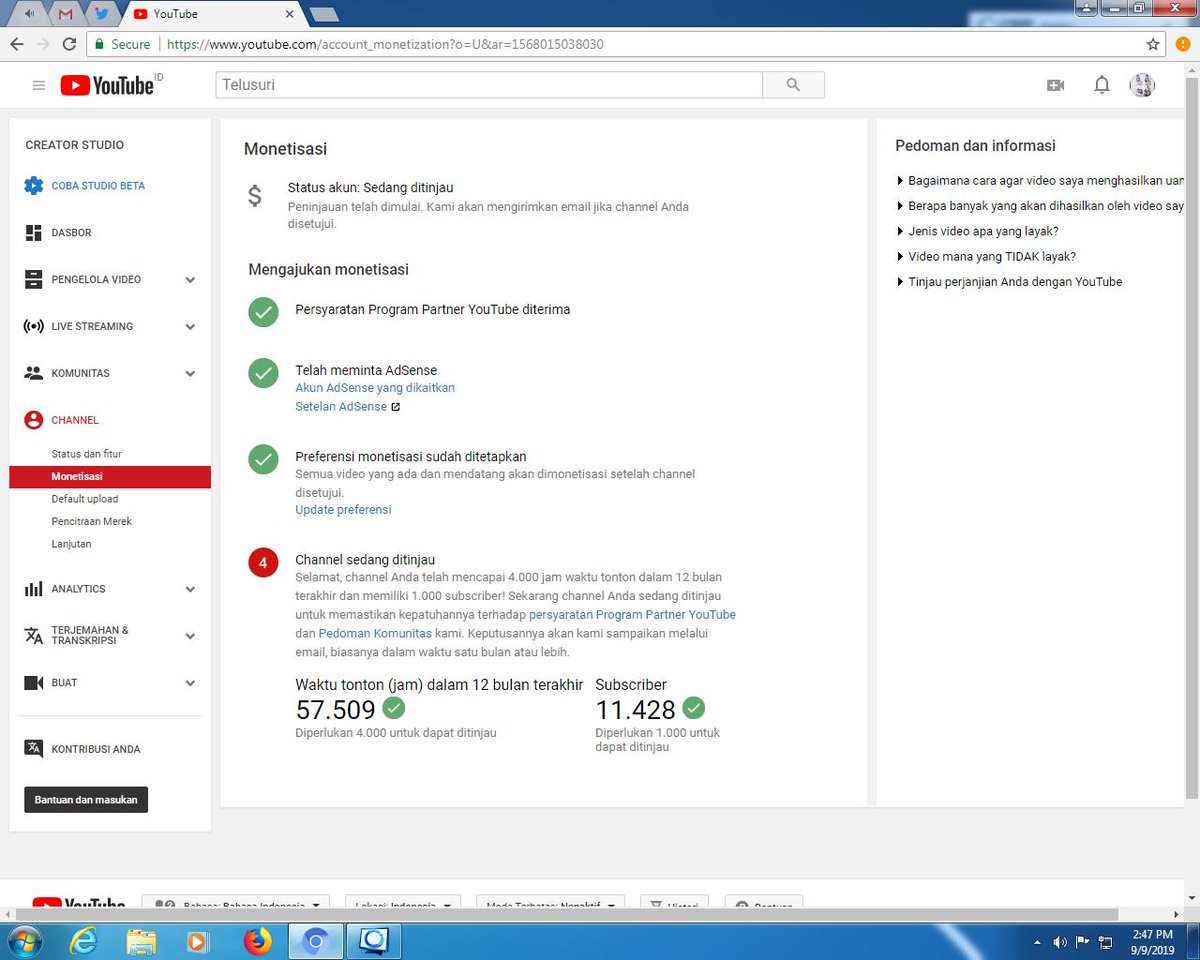Viewport: 1200px width, 960px height.
Task: Open the Twitter pinned tab
Action: 100,14
